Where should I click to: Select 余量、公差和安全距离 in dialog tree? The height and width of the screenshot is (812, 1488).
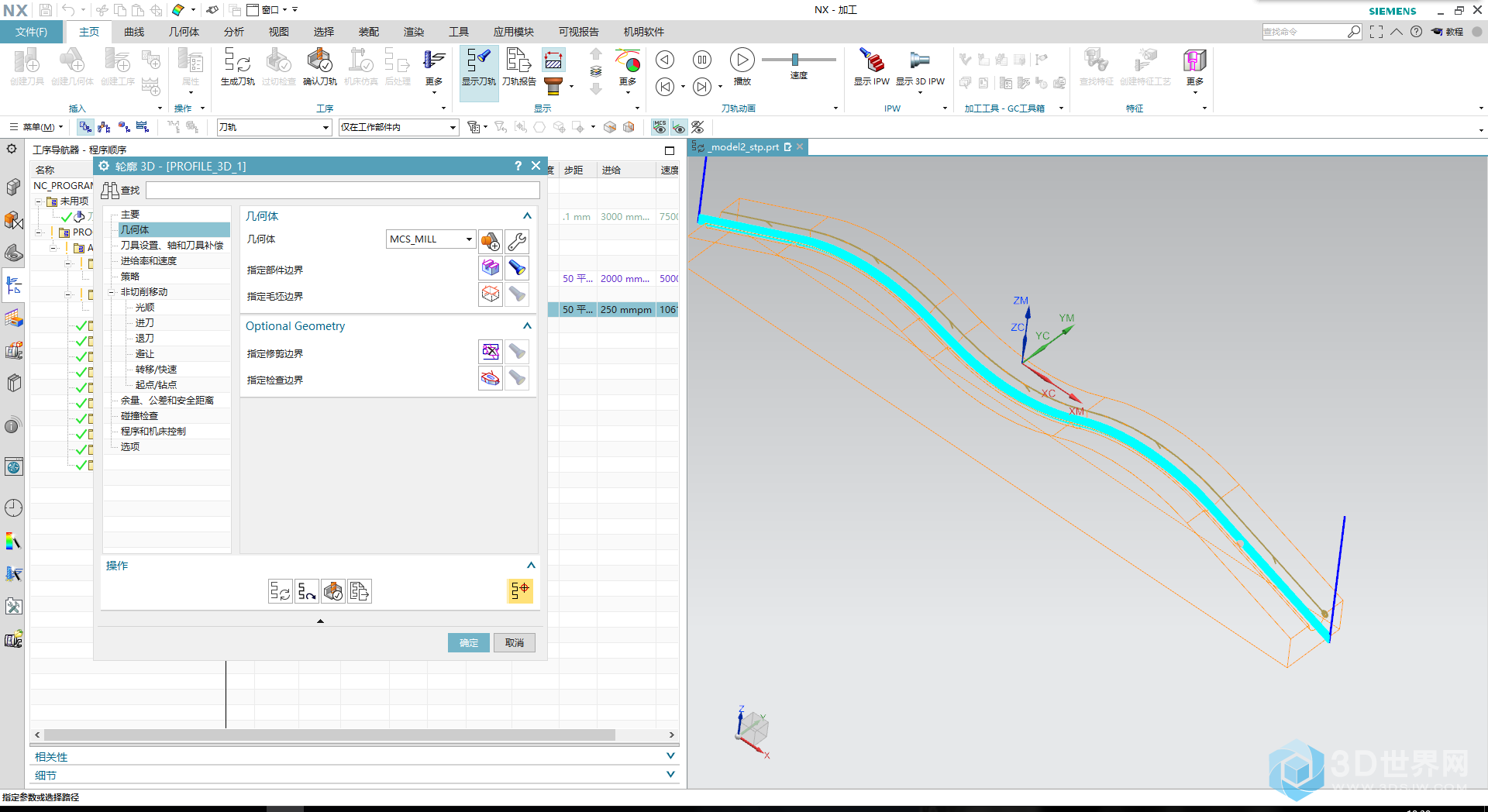pos(167,401)
